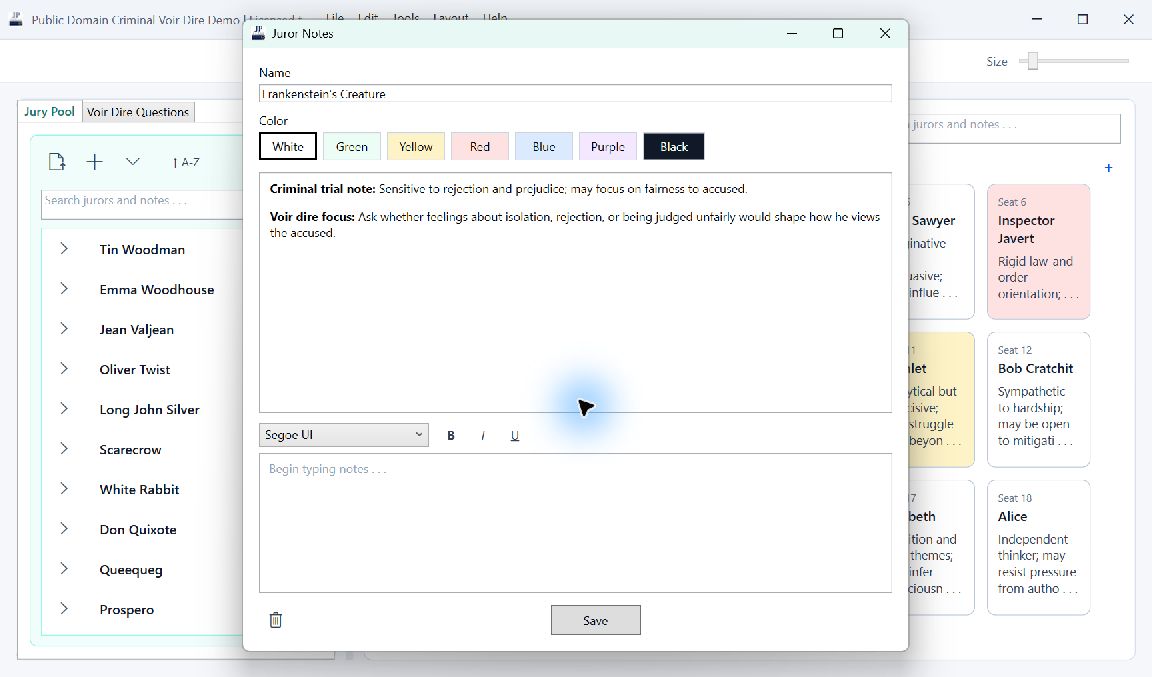Expand the Prospero row
1152x677 pixels.
[x=64, y=609]
